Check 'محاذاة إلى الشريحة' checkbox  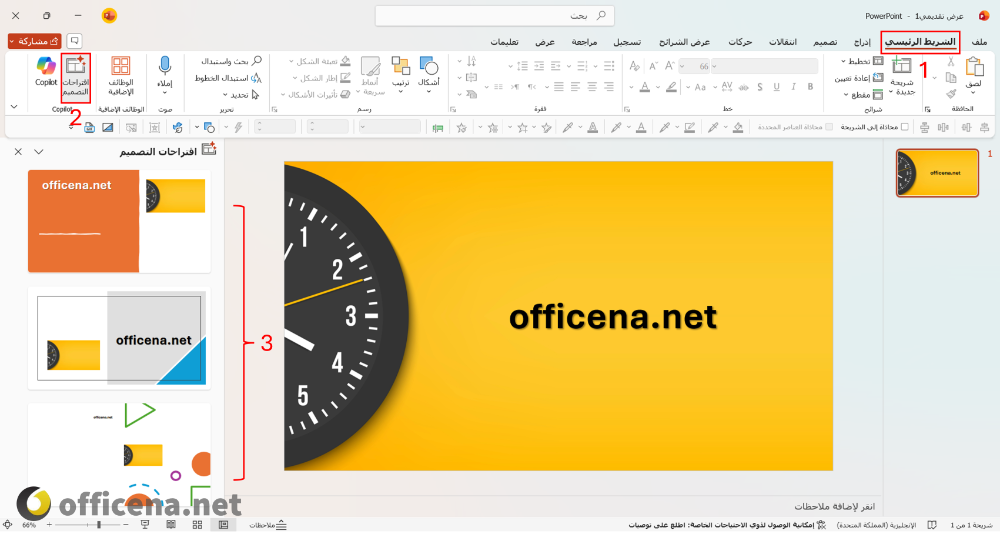pyautogui.click(x=904, y=127)
